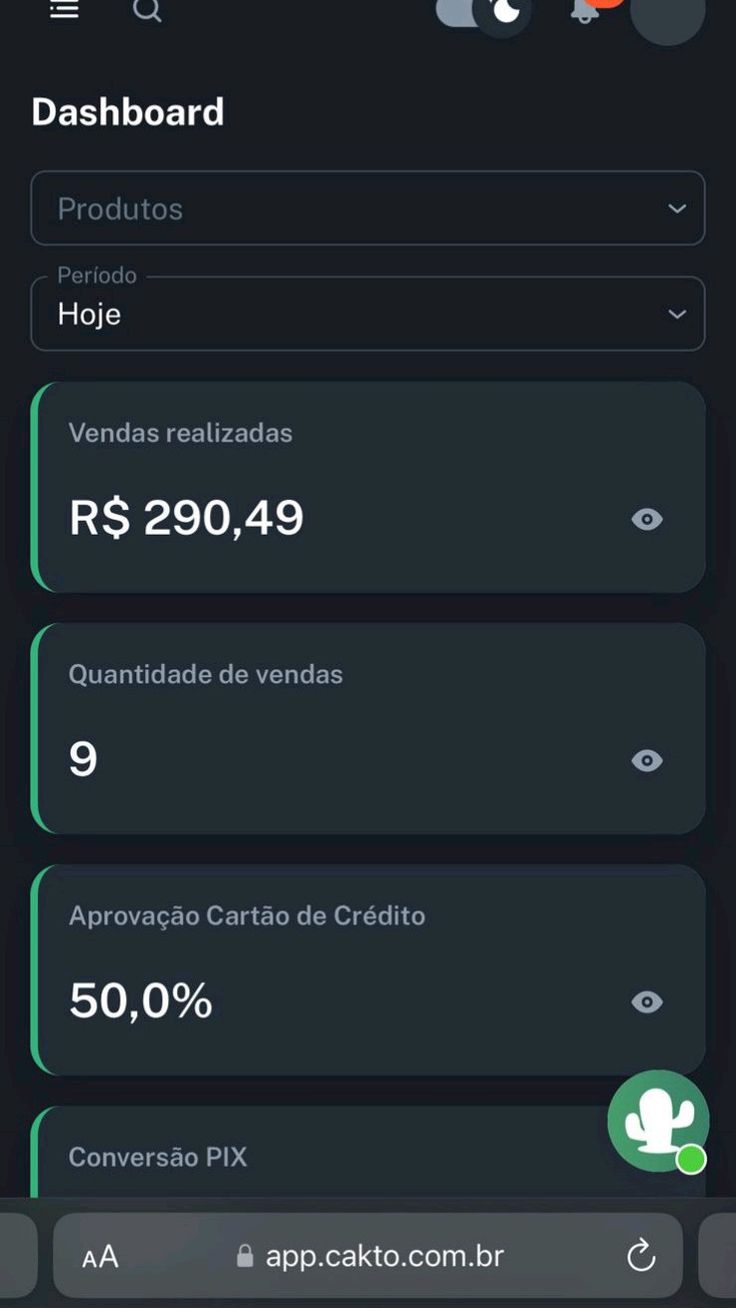Reload the page with refresh icon
Viewport: 736px width, 1308px height.
coord(641,1256)
